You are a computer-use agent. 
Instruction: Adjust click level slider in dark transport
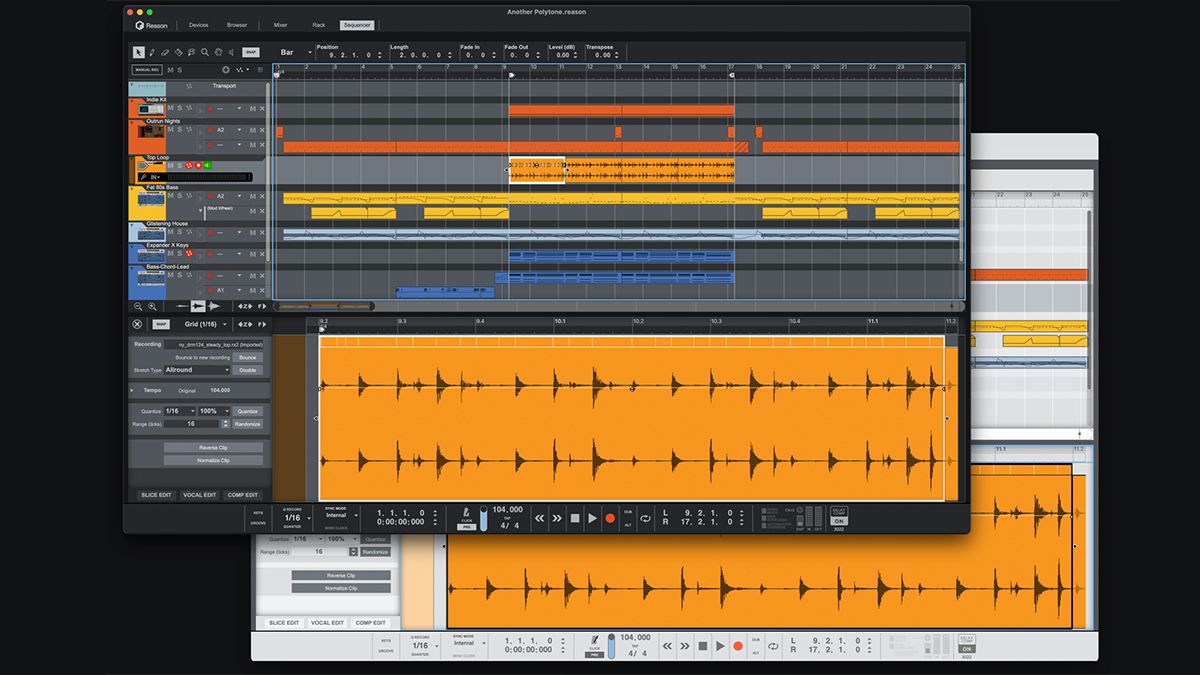(x=485, y=518)
